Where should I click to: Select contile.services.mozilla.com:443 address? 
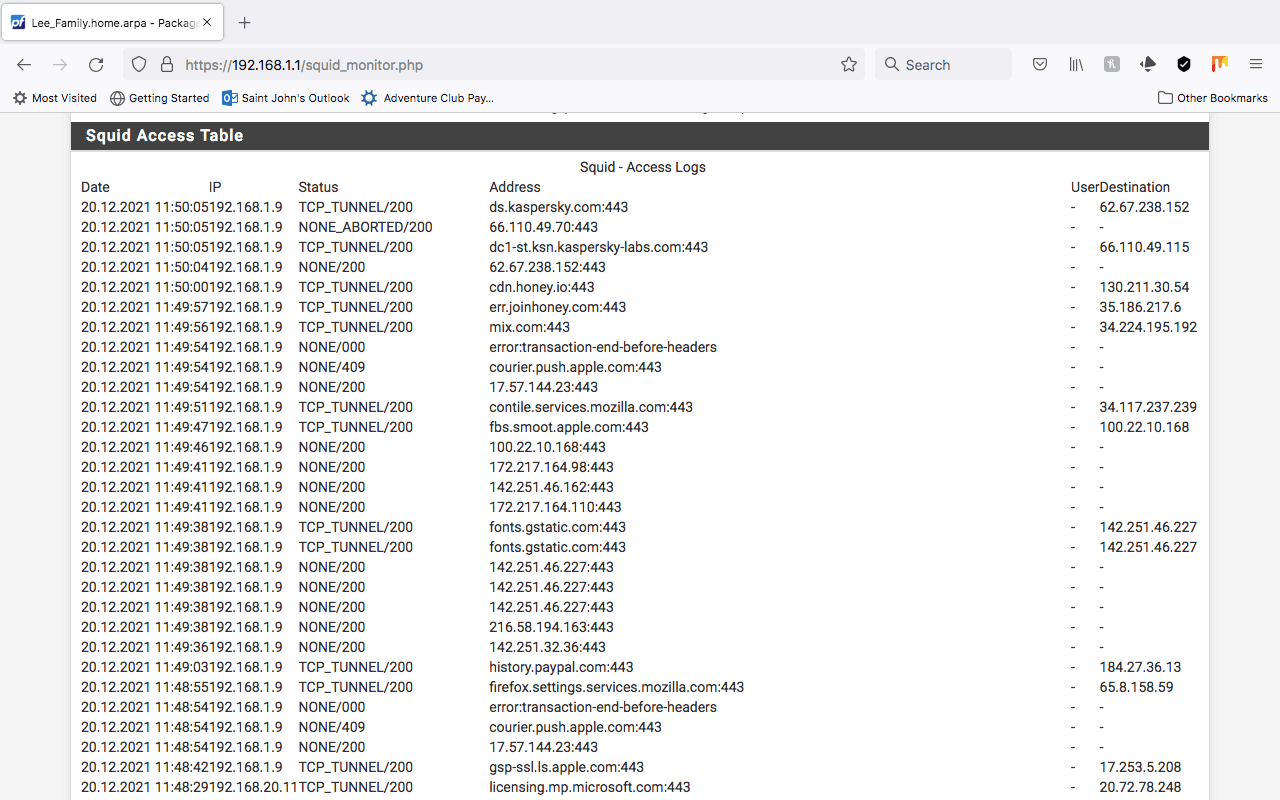(x=591, y=407)
